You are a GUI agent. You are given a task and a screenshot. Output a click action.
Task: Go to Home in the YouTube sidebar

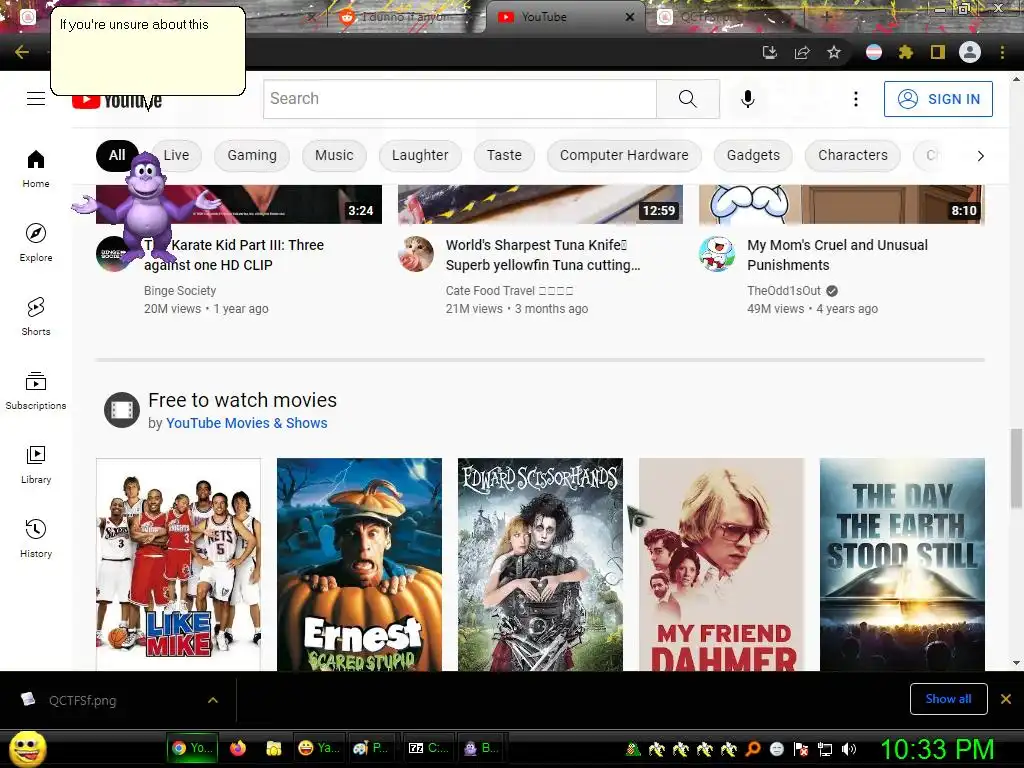coord(36,168)
